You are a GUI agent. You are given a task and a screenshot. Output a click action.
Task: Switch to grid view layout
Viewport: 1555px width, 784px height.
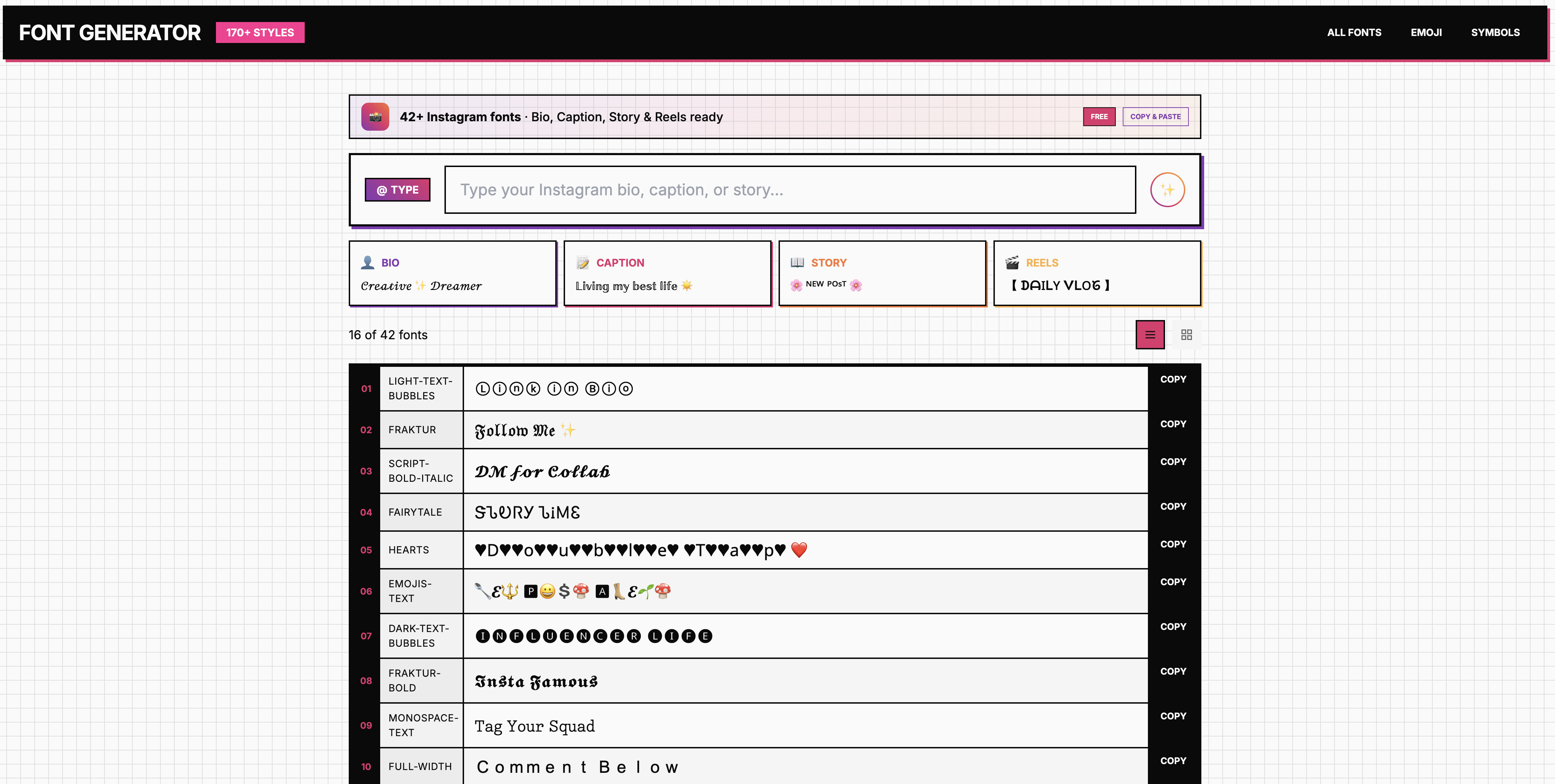point(1186,334)
